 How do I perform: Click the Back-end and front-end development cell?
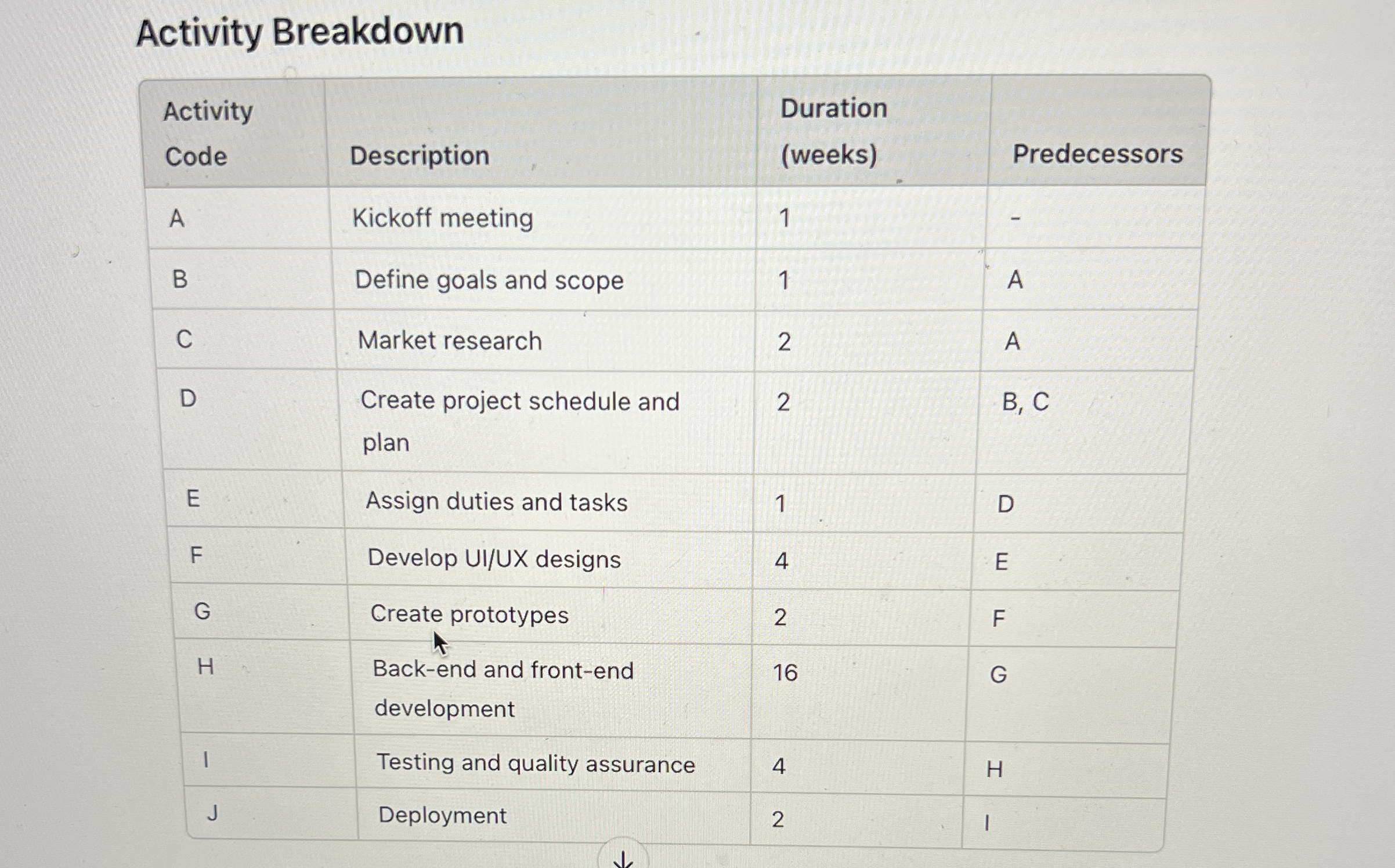click(x=552, y=689)
